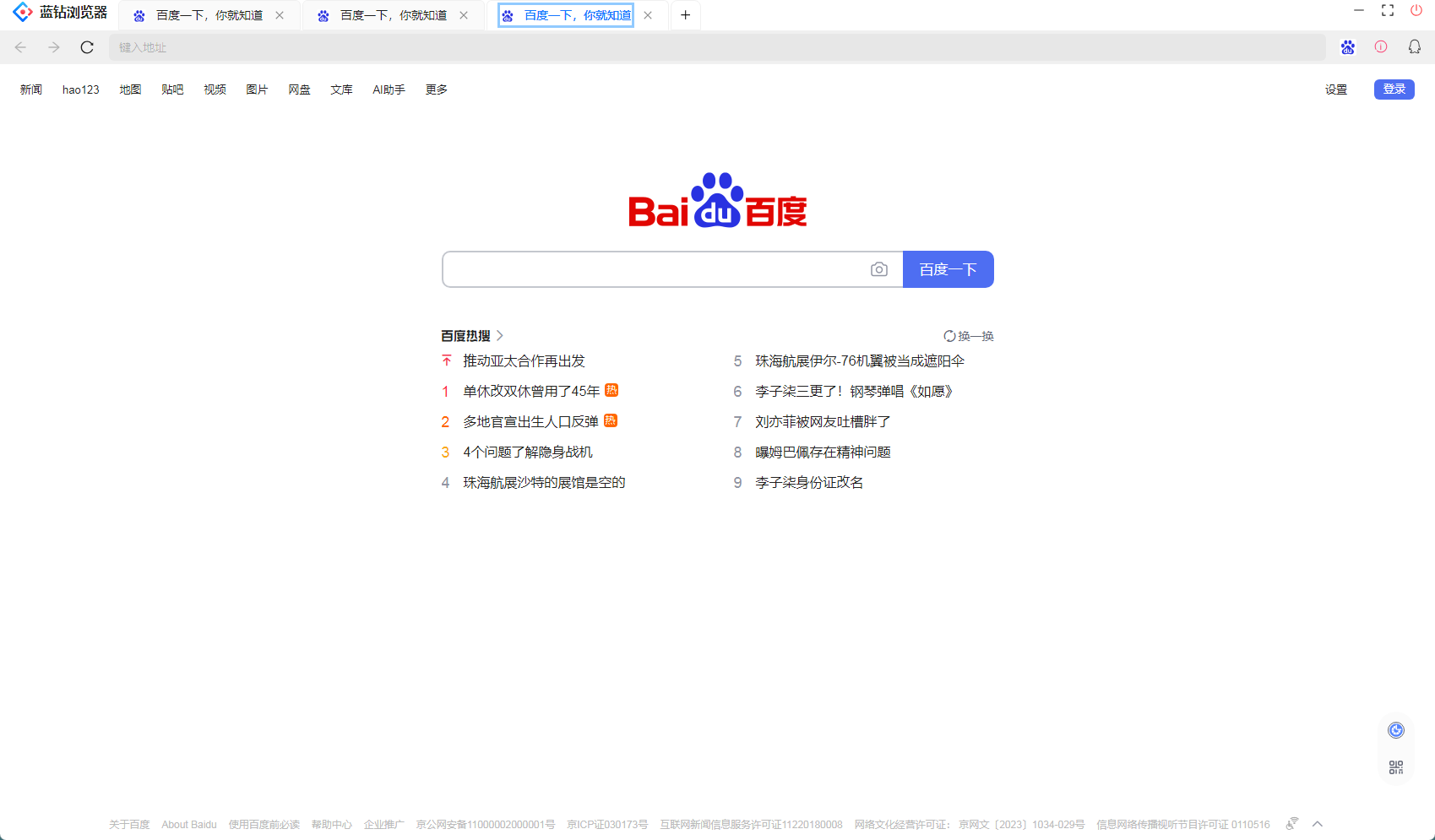Open the 图片 link

(x=257, y=89)
